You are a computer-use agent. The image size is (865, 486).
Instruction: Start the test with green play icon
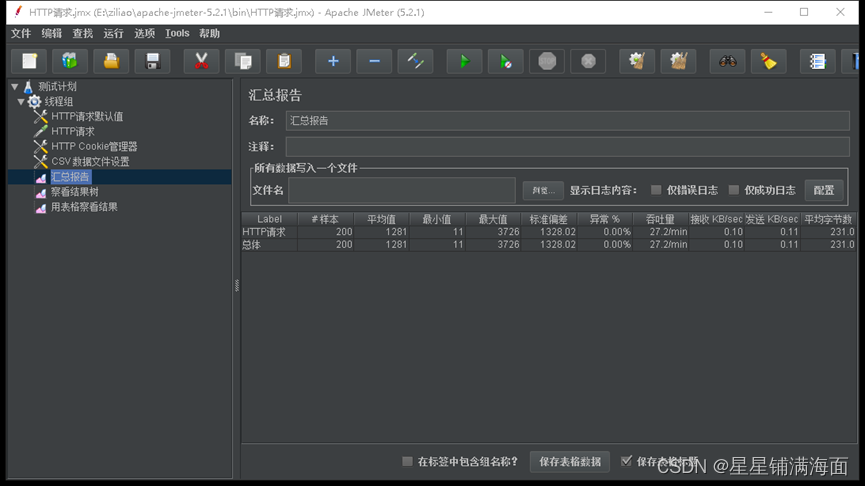(464, 61)
